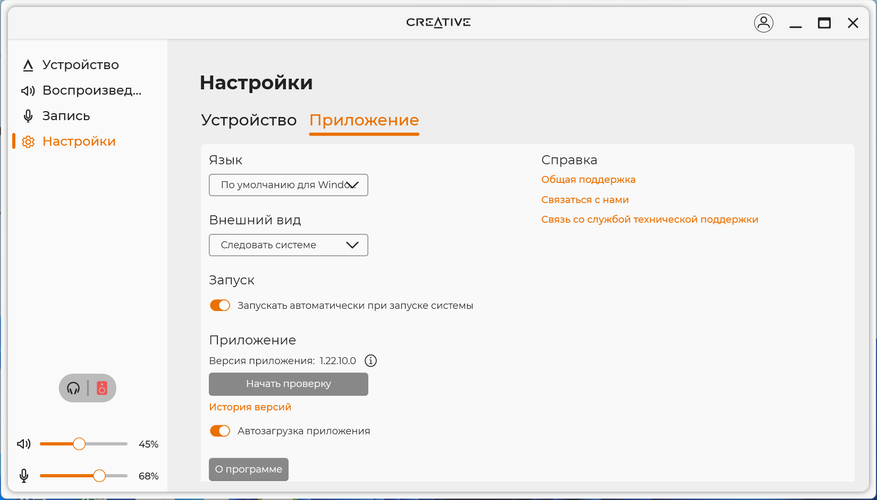Click the Creative logo in title bar
The image size is (877, 500).
(x=438, y=22)
